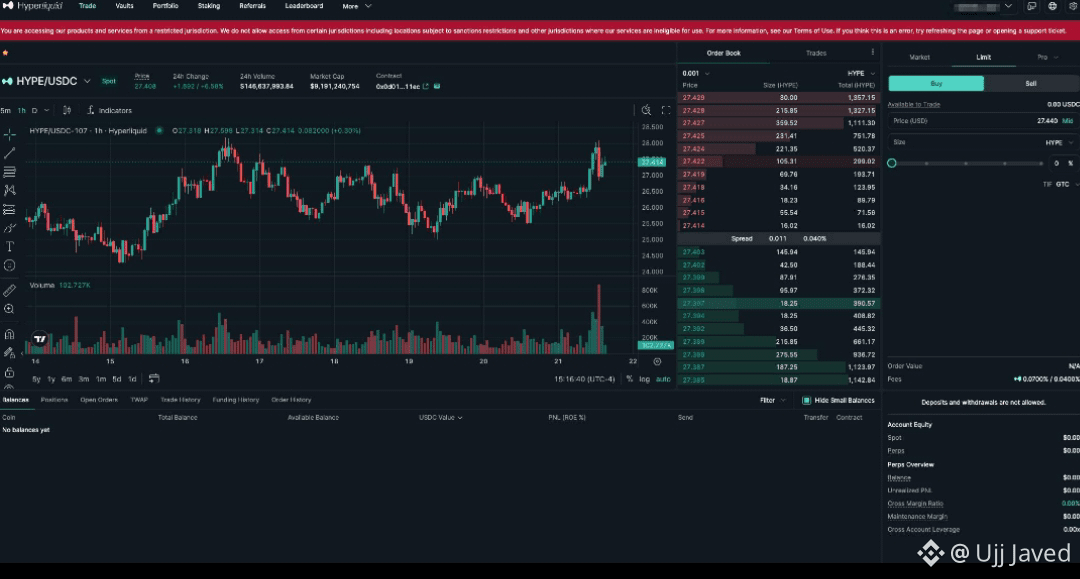Go to the Vaults page

point(125,6)
